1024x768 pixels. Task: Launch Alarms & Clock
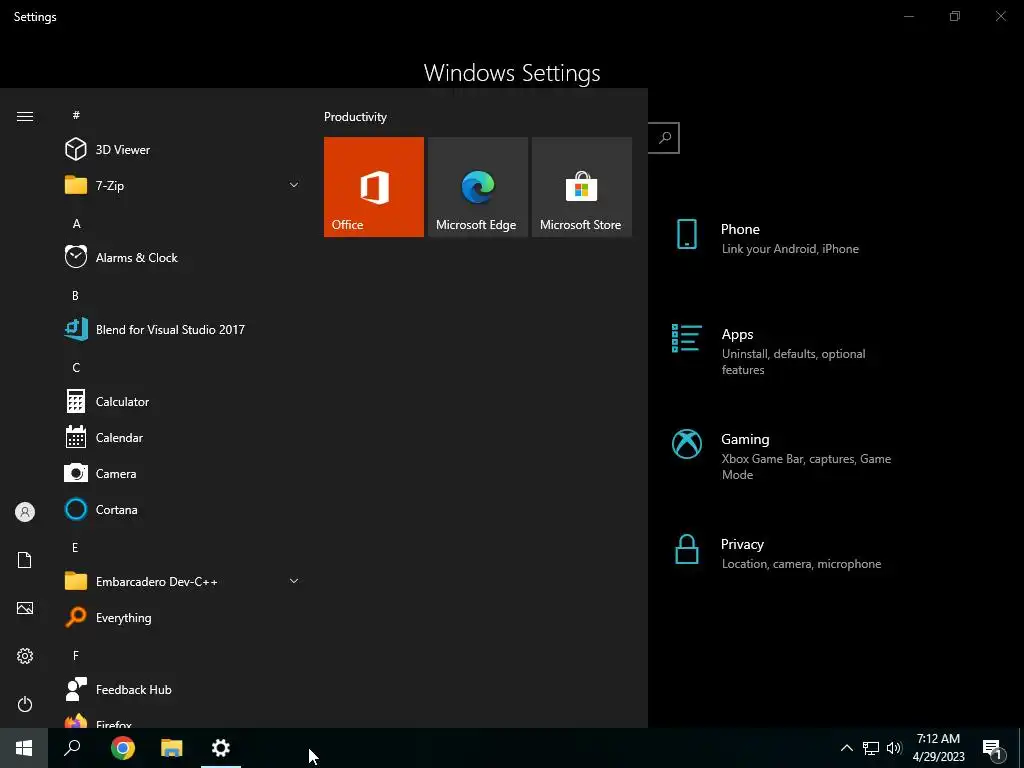pos(183,257)
